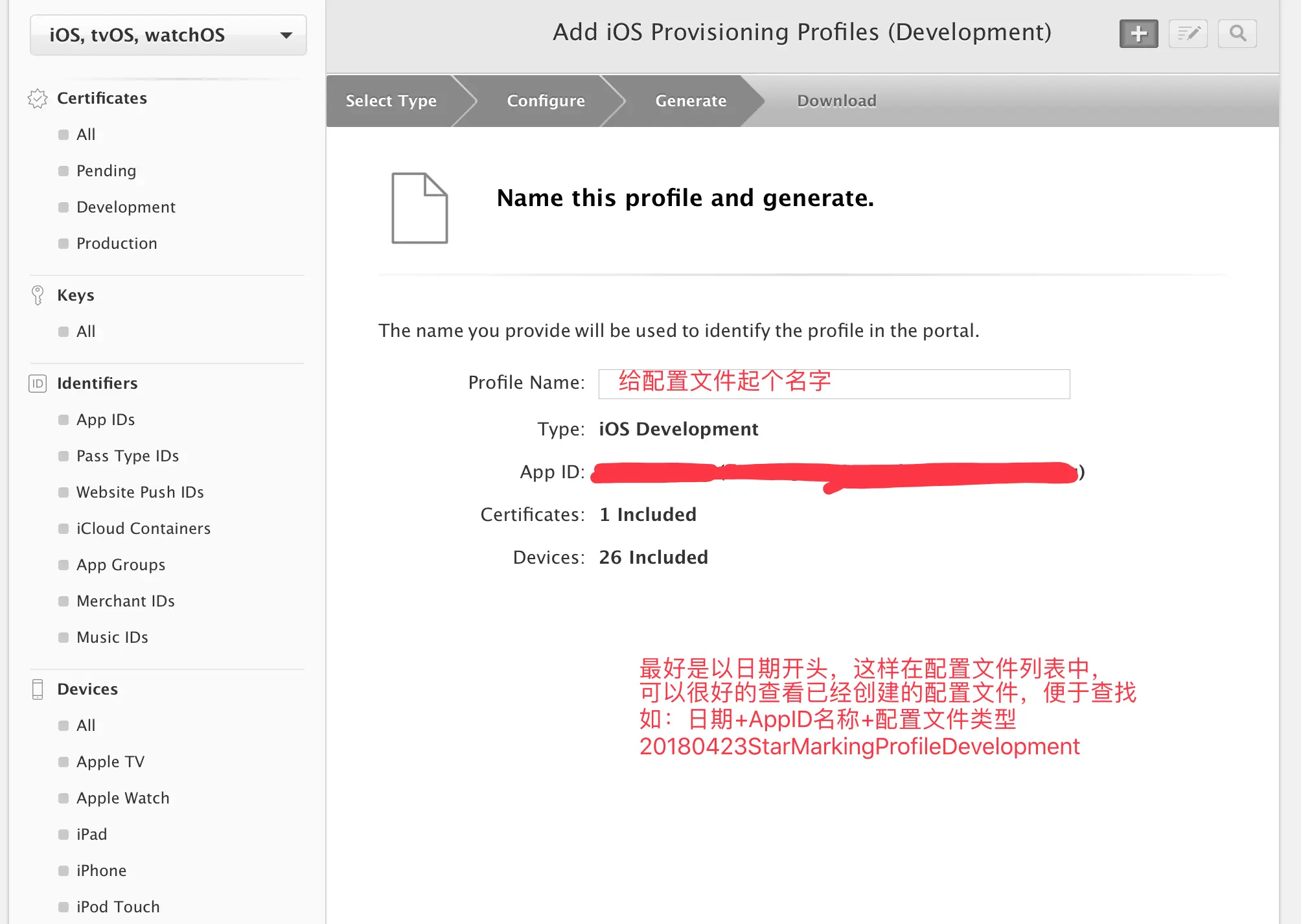Click the search magnifier icon
1301x924 pixels.
1237,34
